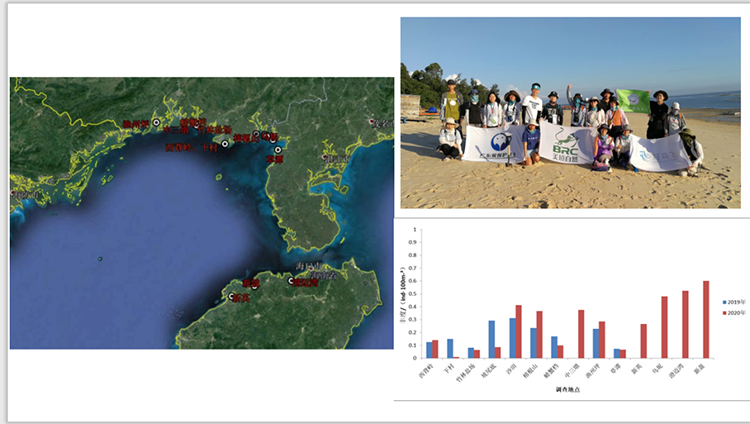Select the tallest red bar in chart
Viewport: 750px width, 424px height.
coord(706,319)
